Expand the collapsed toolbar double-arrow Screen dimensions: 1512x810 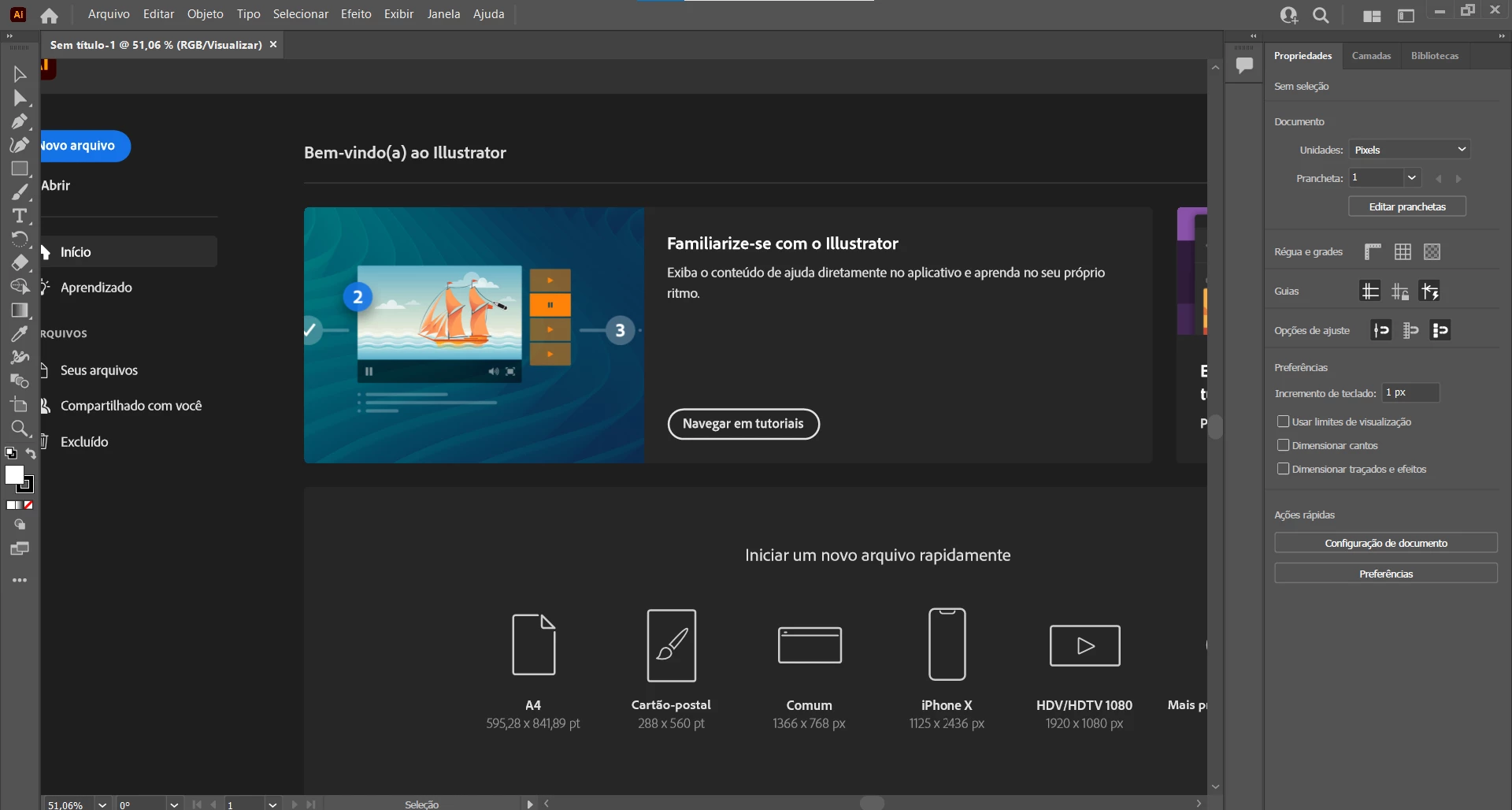[x=9, y=36]
